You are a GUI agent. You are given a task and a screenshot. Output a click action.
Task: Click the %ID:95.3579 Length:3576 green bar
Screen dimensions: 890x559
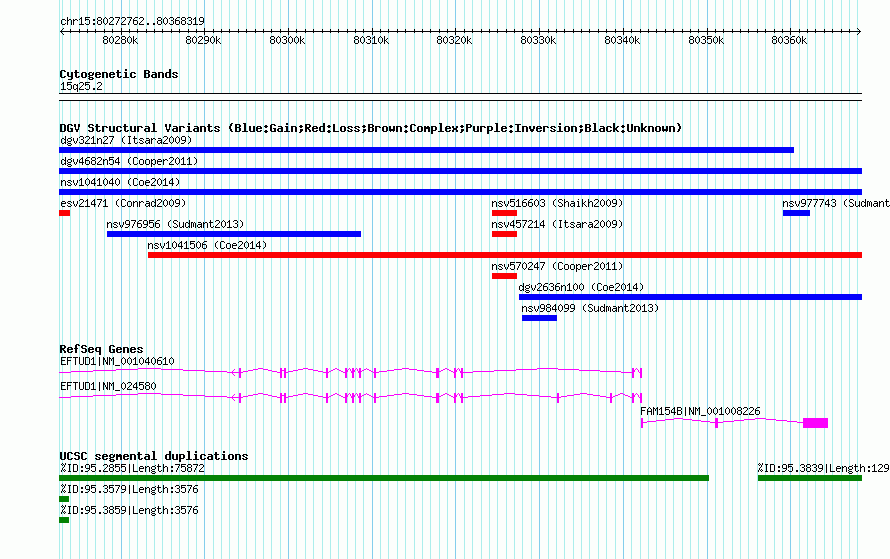(64, 499)
